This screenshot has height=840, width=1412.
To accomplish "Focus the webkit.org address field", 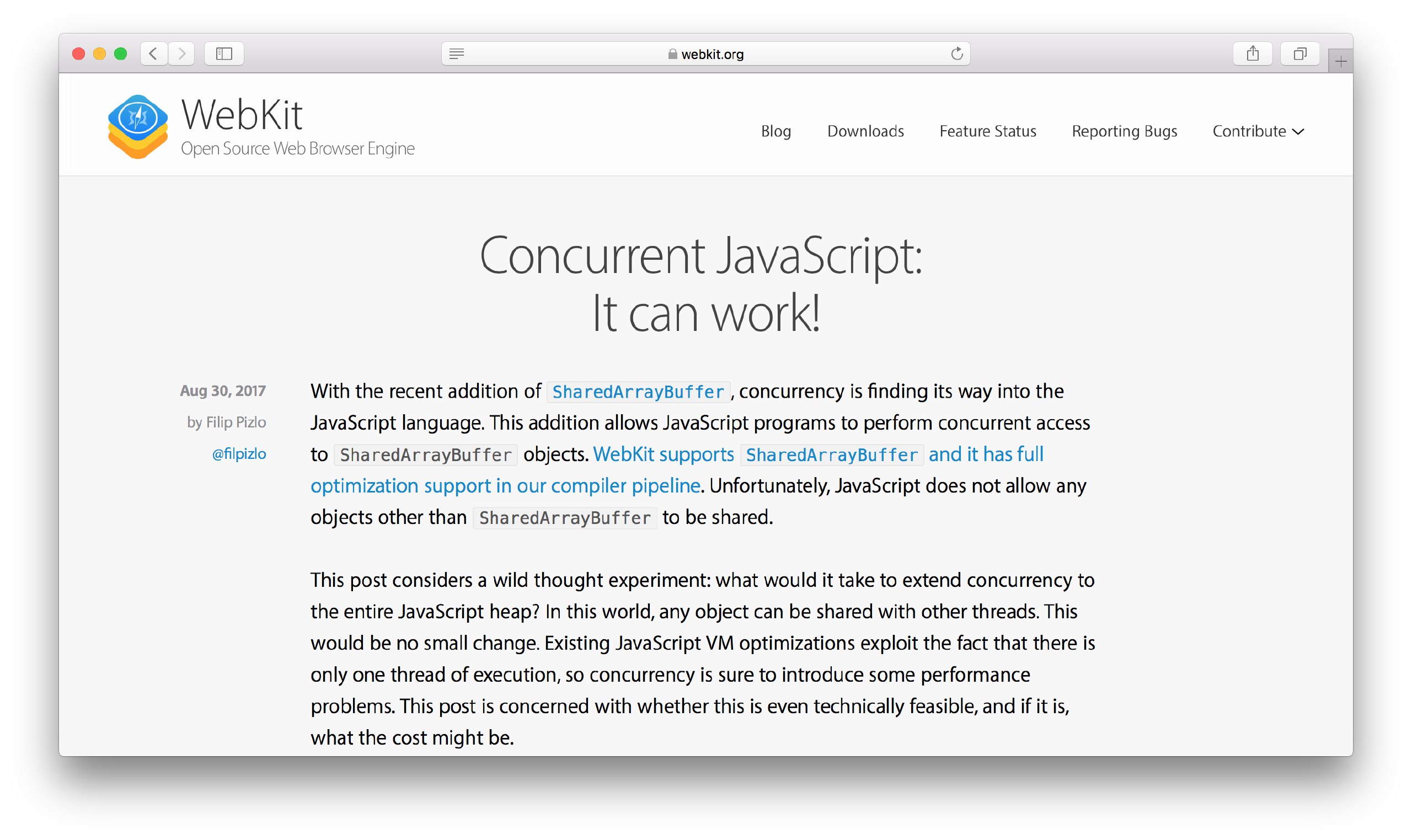I will pyautogui.click(x=705, y=53).
